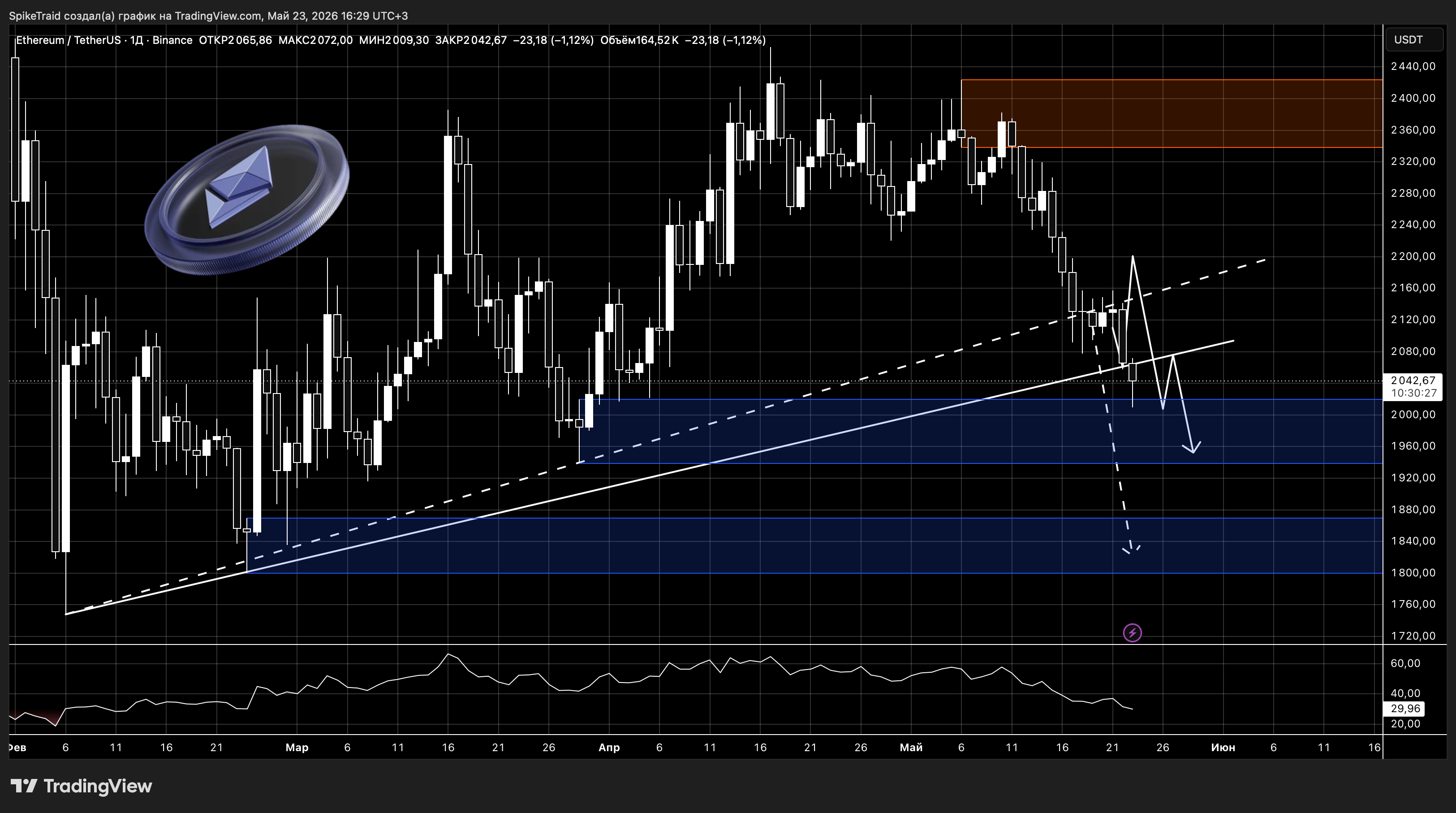Select the lower blue support zone near 1840

(x=814, y=545)
